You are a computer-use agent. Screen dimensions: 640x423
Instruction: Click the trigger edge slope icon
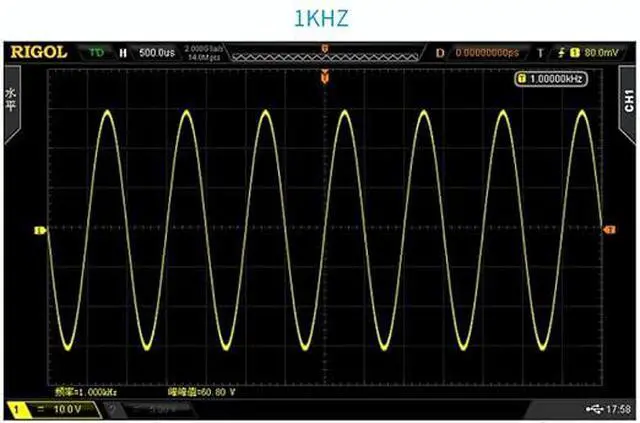[x=562, y=51]
